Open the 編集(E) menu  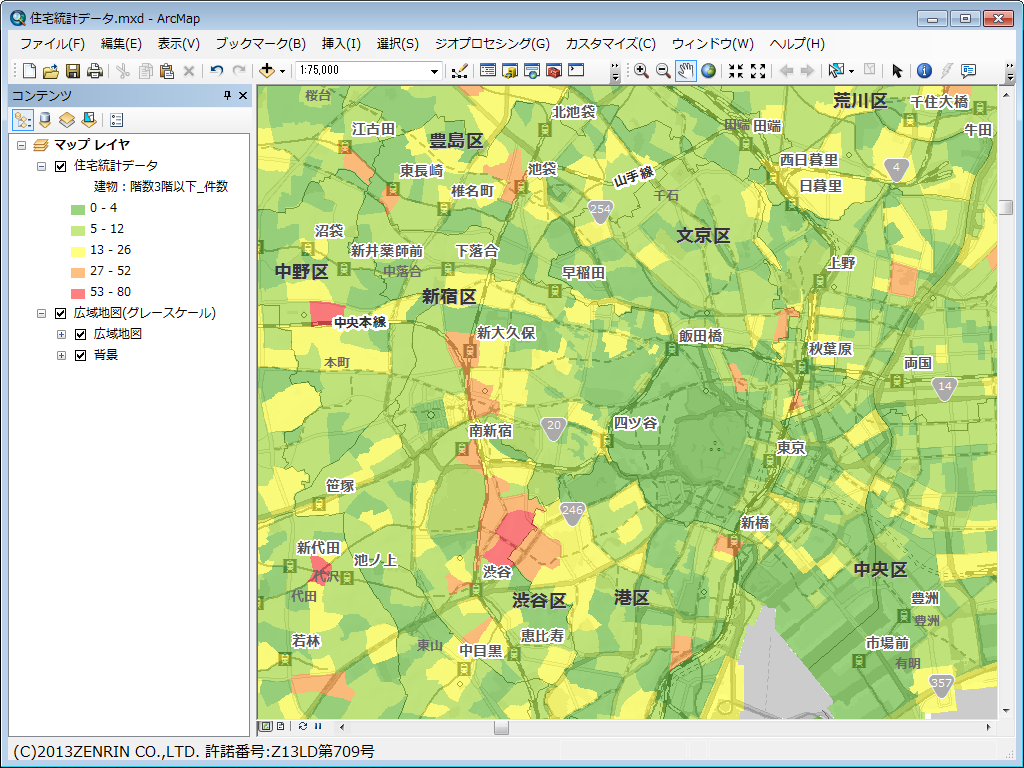point(121,44)
